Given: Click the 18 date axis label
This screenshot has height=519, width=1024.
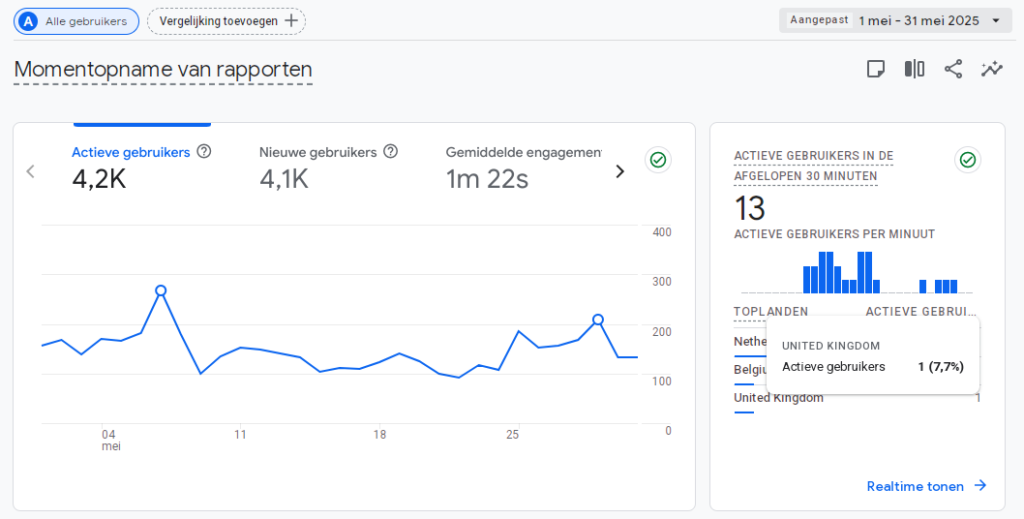Looking at the screenshot, I should 379,435.
